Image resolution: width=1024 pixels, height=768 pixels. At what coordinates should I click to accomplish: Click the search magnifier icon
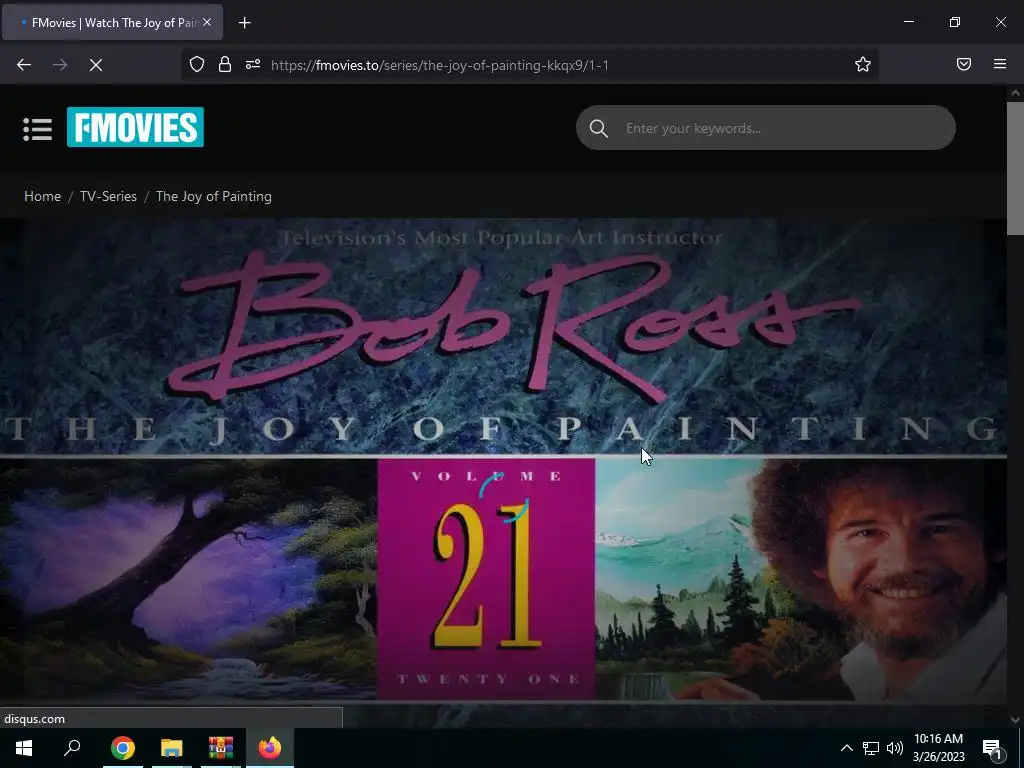pyautogui.click(x=598, y=129)
